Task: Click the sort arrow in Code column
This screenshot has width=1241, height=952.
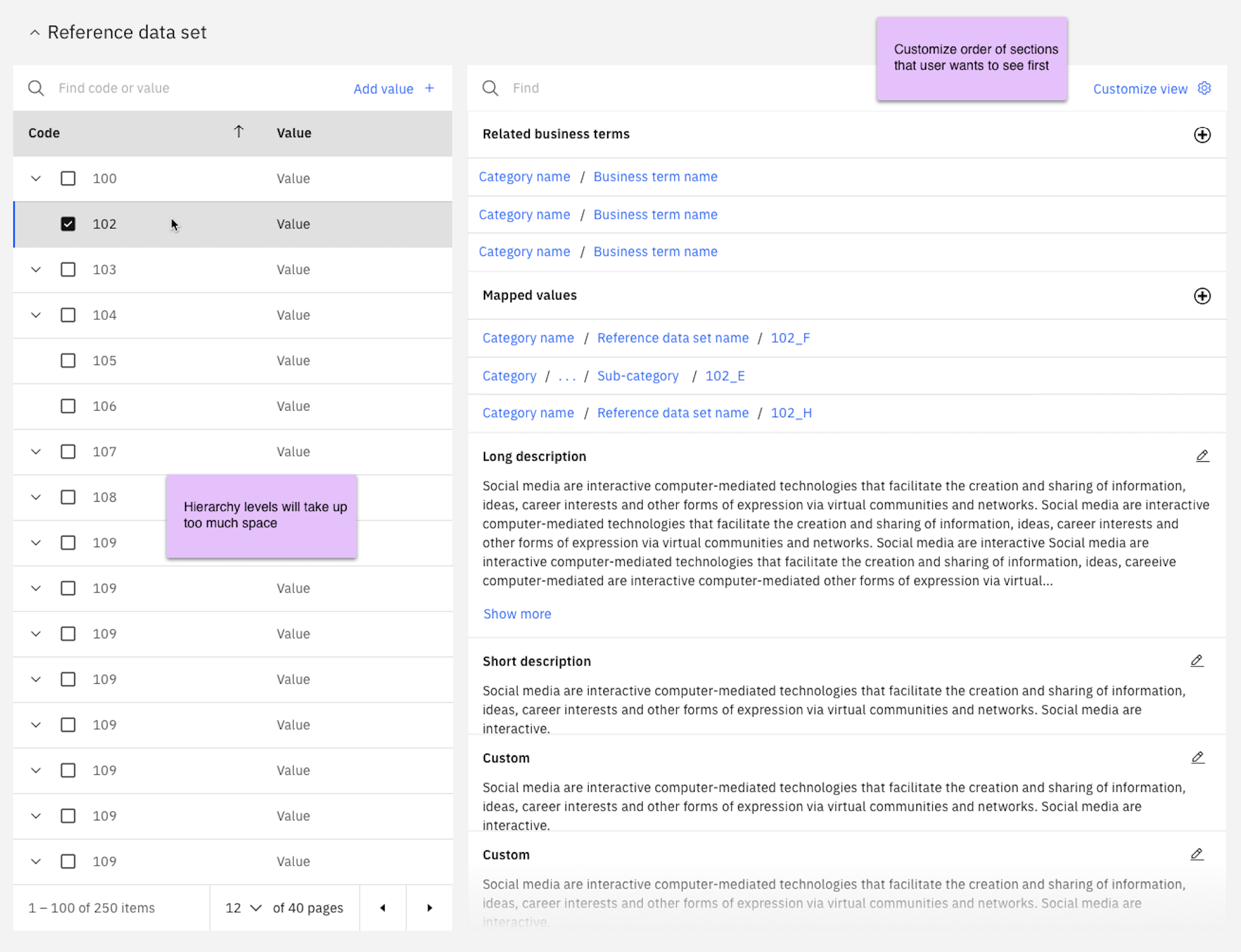Action: coord(239,132)
